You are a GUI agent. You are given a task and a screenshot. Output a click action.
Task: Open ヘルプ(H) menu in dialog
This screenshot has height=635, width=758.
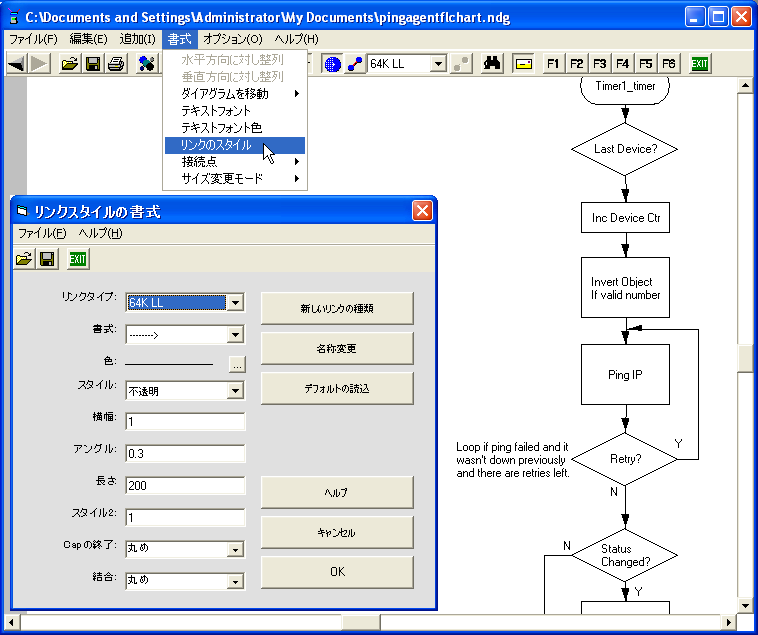101,233
